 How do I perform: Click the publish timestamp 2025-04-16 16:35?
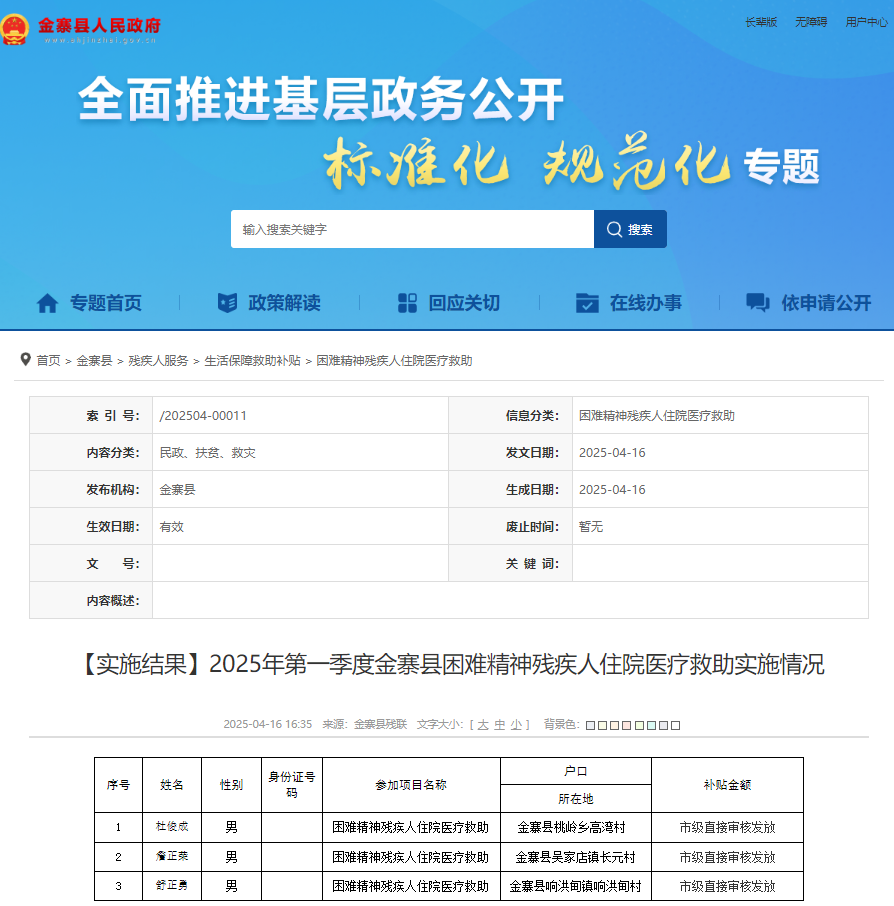[268, 725]
